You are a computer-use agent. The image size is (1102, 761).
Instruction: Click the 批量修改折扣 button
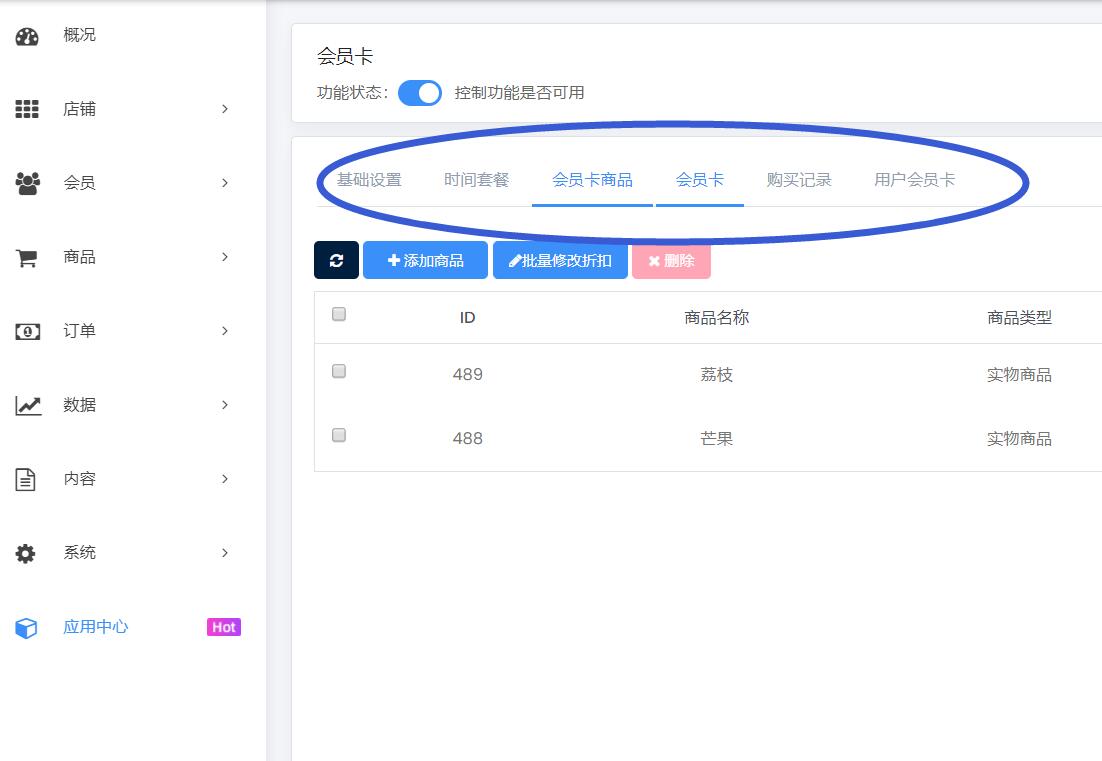coord(560,260)
